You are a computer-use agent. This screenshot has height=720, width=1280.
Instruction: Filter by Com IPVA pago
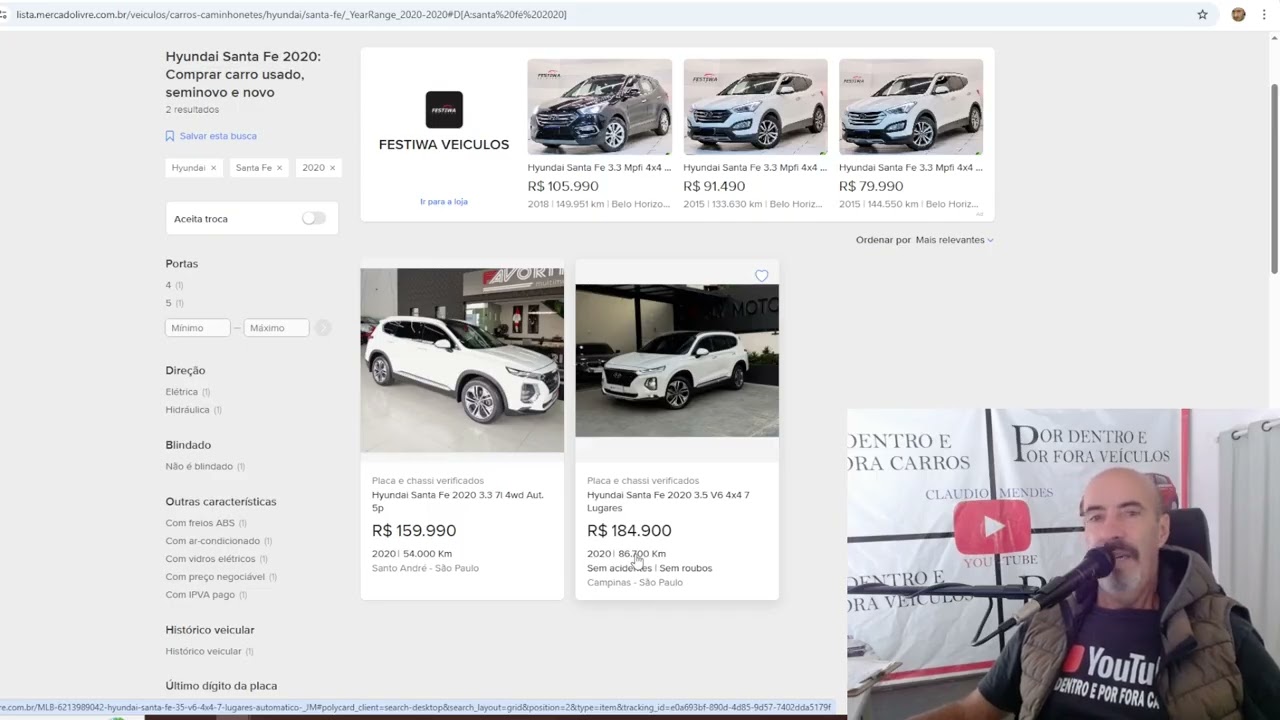click(x=206, y=595)
